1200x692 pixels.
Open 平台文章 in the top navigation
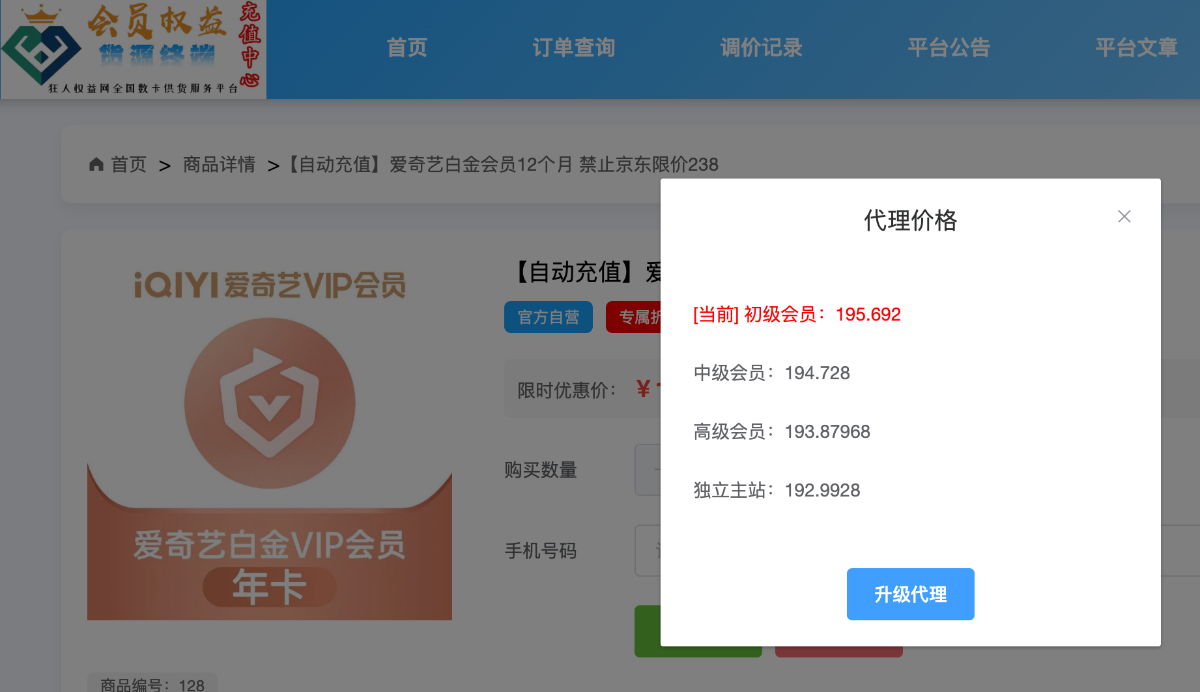[1137, 48]
